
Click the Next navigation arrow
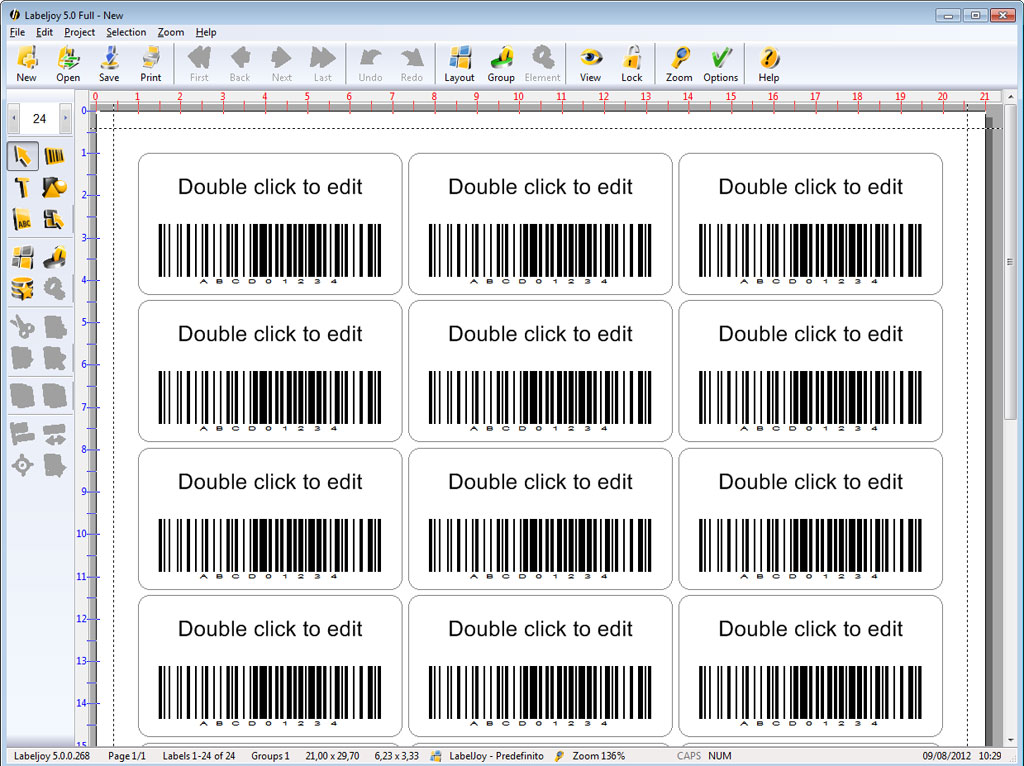click(x=281, y=64)
